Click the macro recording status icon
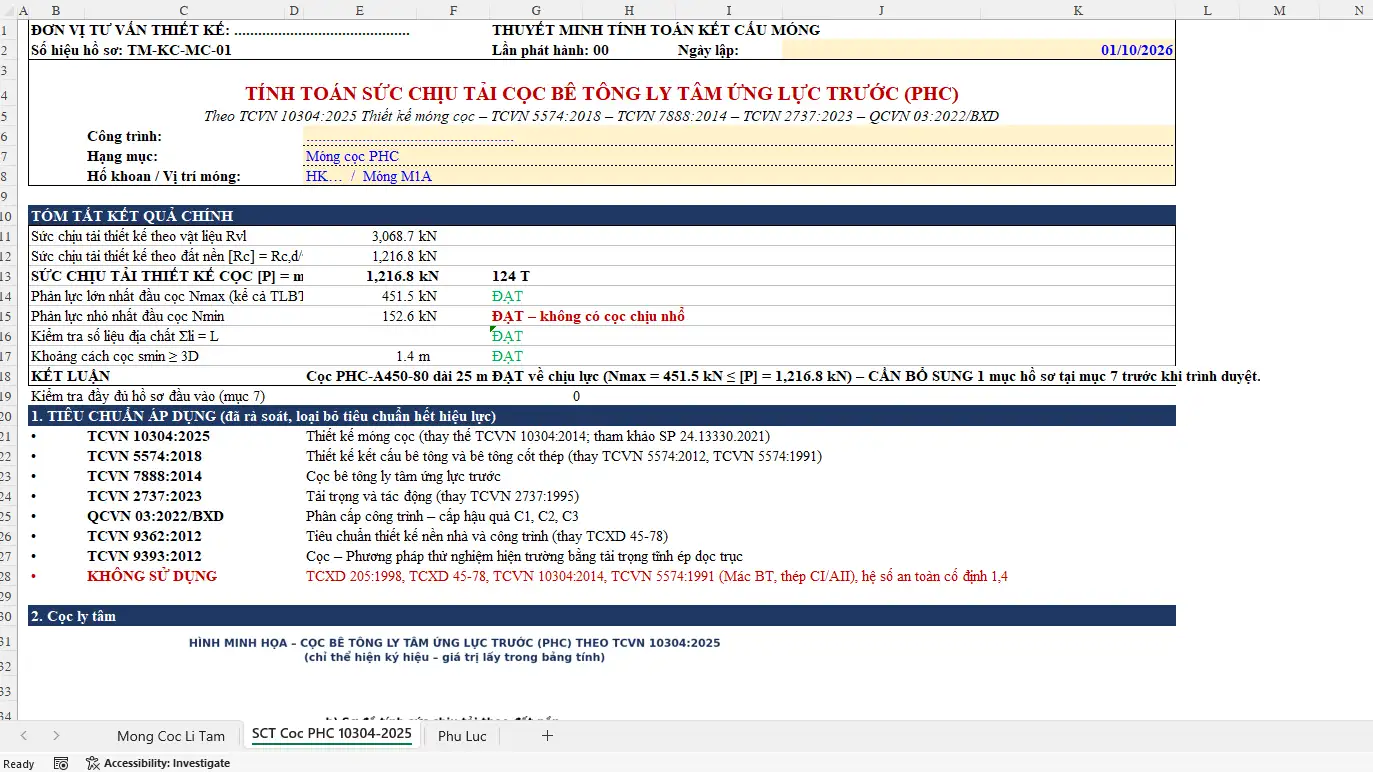Viewport: 1373px width, 772px height. pos(61,763)
